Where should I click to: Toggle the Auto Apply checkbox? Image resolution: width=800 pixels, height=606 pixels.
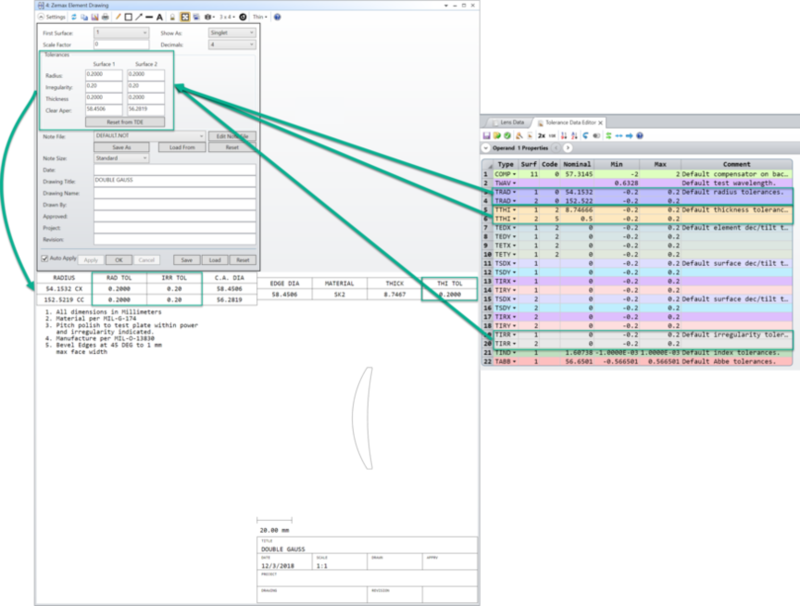click(44, 259)
